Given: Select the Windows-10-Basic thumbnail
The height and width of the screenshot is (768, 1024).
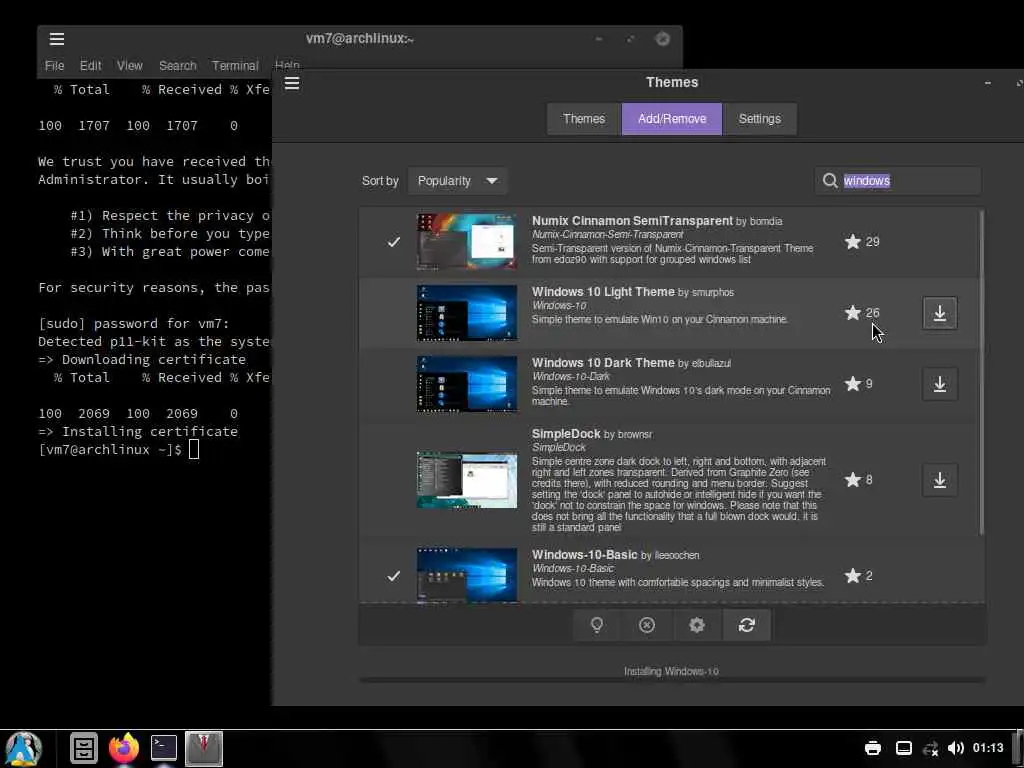Looking at the screenshot, I should (467, 575).
